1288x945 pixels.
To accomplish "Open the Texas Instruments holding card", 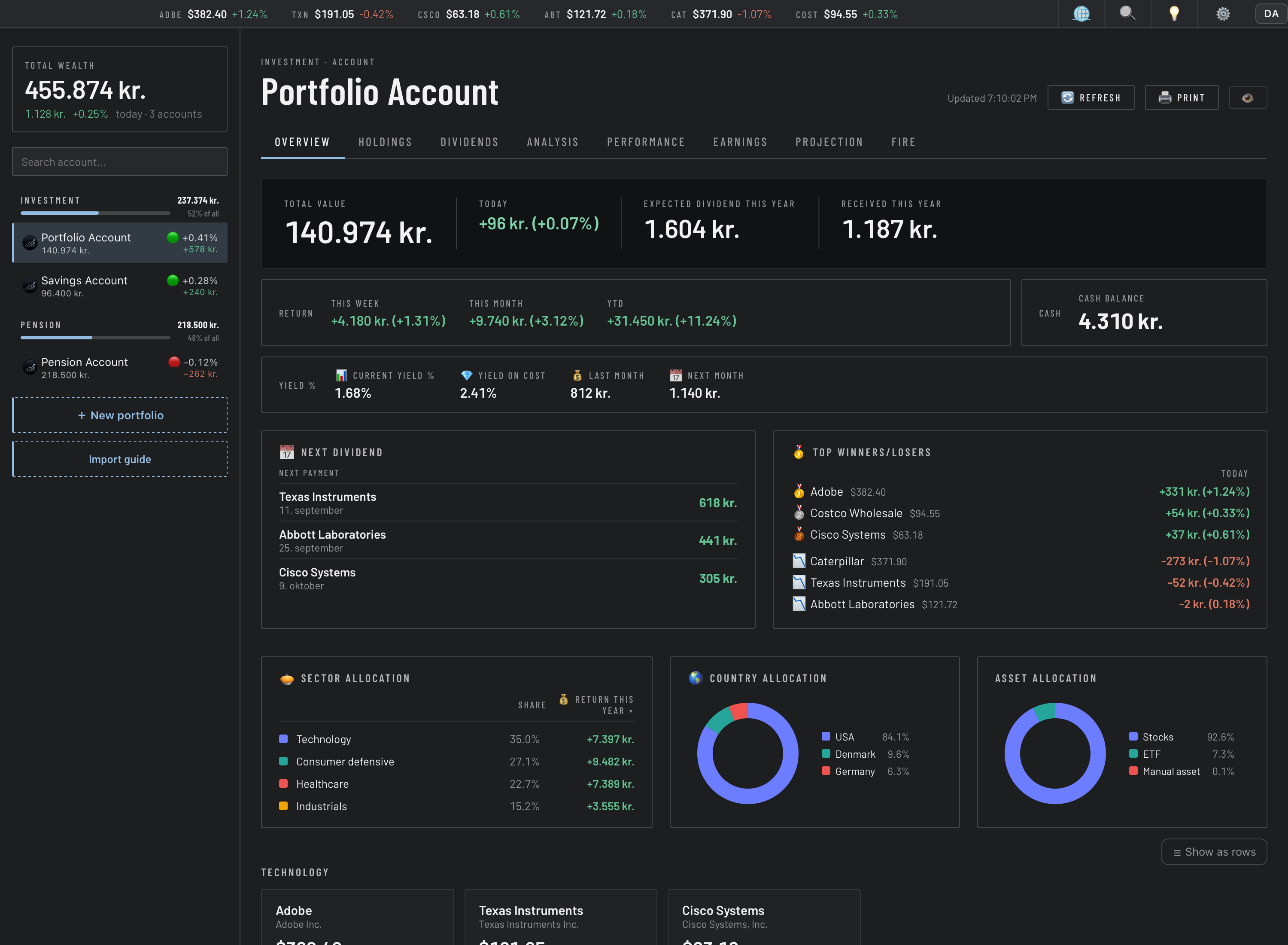I will click(x=560, y=917).
